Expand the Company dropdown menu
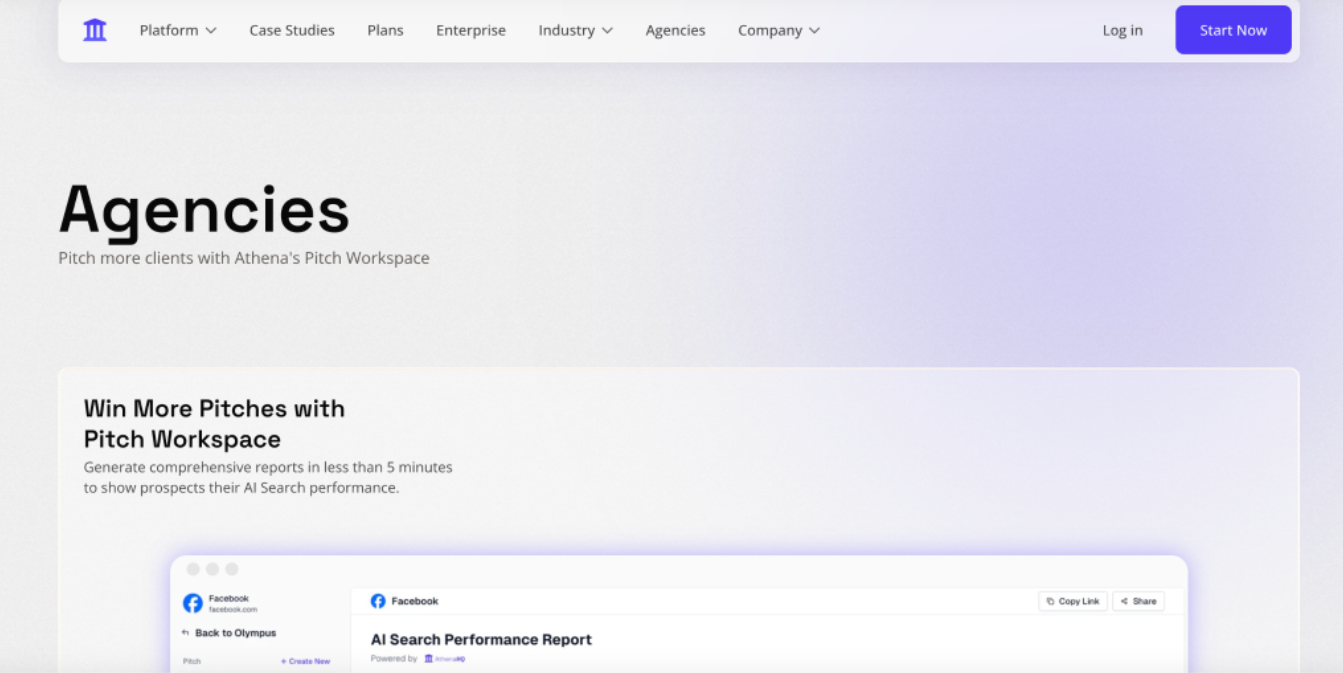 coord(779,30)
